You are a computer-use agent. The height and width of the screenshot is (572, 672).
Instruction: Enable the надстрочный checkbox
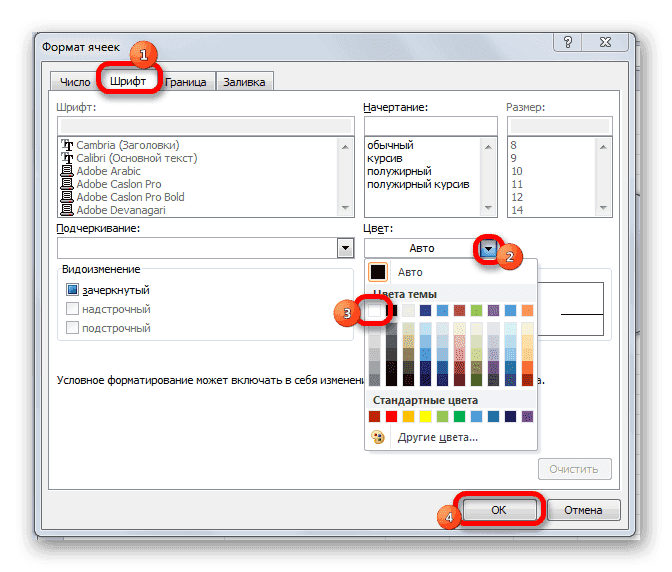72,308
